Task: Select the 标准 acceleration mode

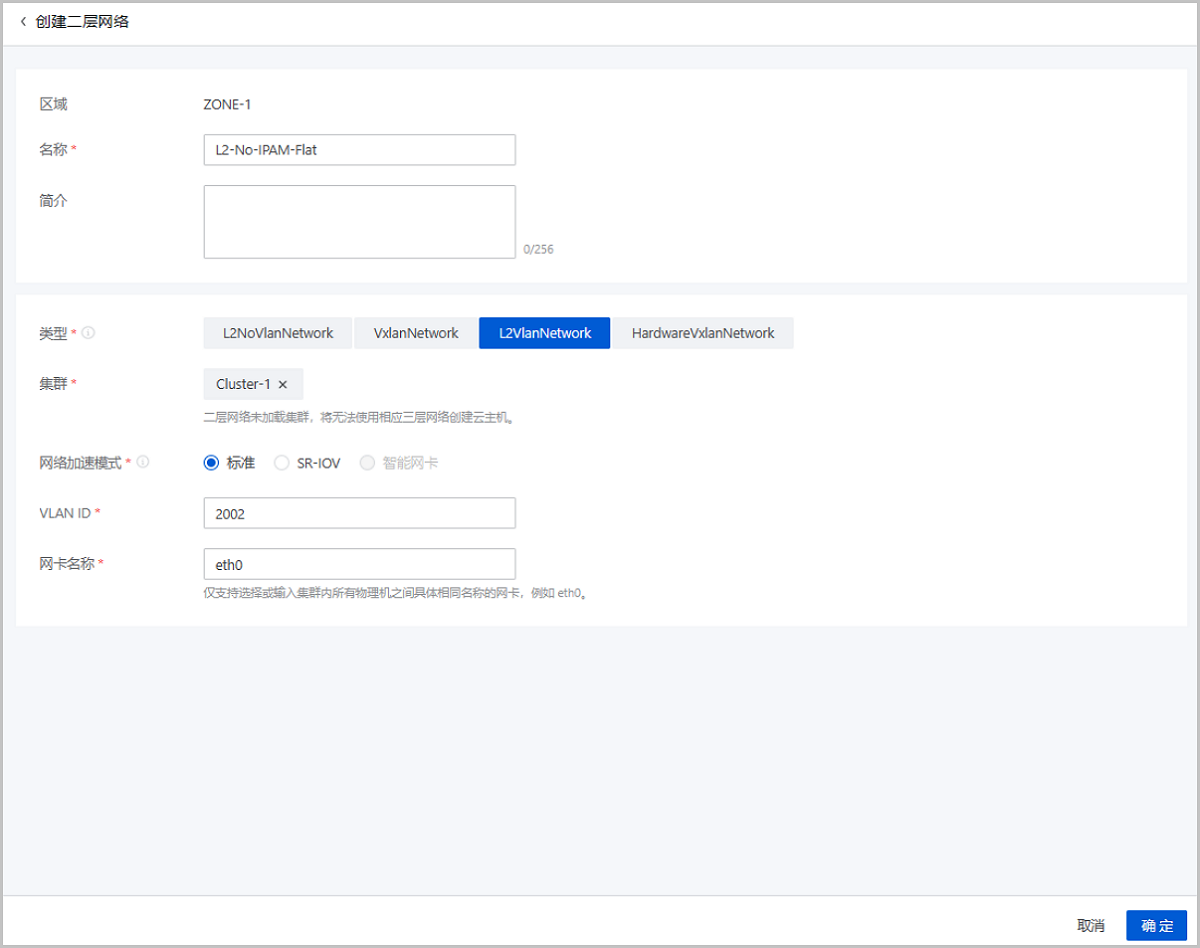Action: [x=210, y=462]
